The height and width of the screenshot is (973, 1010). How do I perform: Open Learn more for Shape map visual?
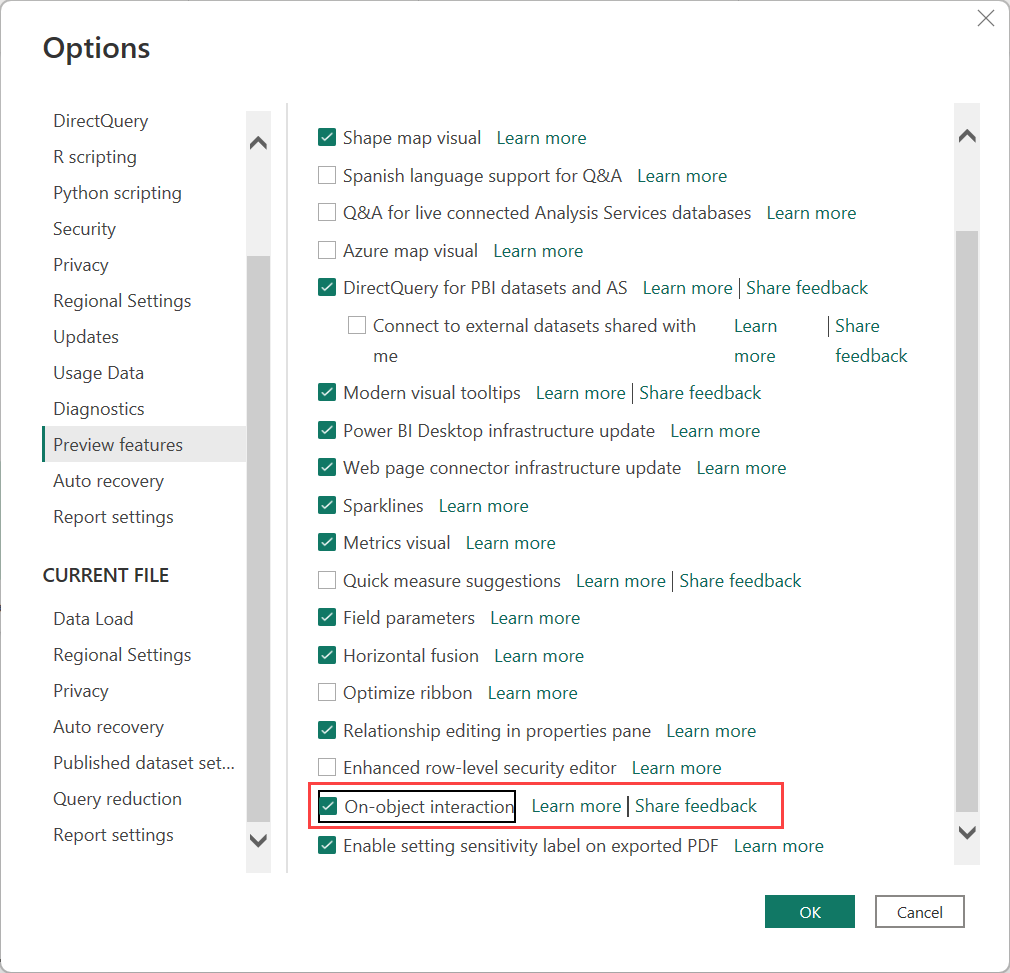tap(541, 138)
